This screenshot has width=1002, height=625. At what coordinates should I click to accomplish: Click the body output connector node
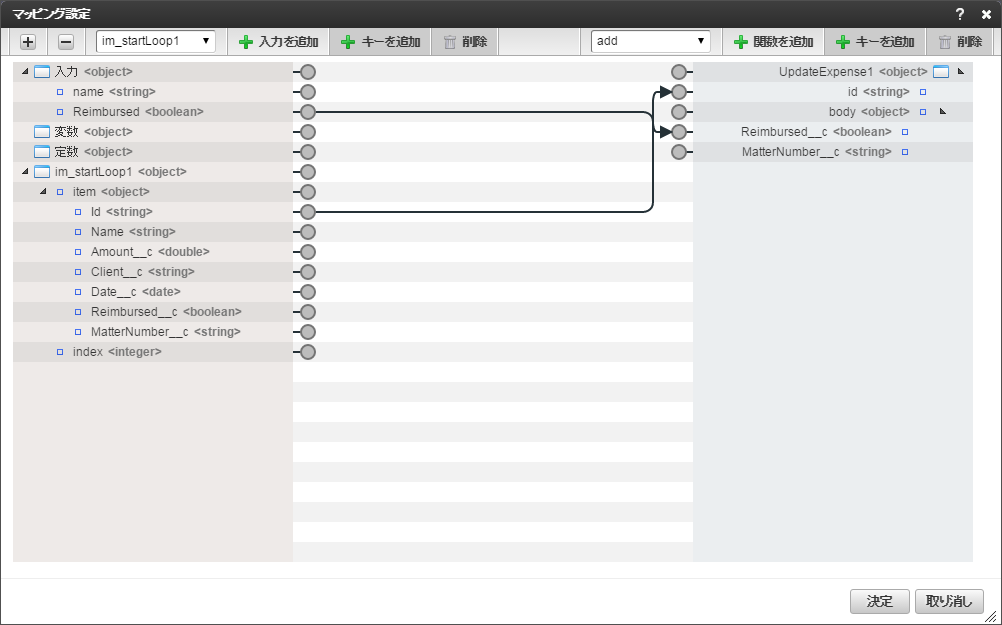[x=679, y=112]
